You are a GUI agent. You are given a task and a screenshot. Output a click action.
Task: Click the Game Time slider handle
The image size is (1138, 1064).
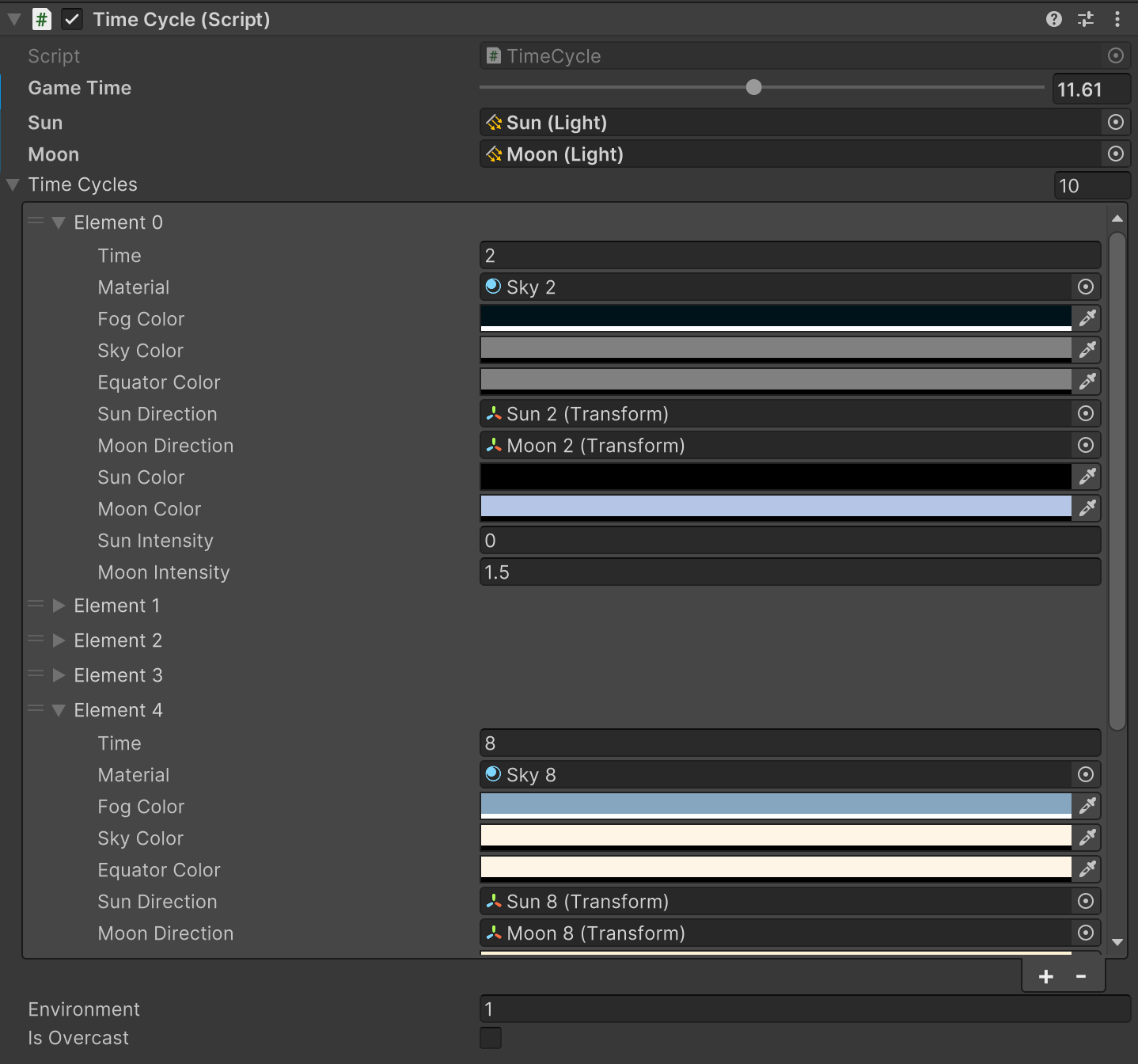pos(753,87)
